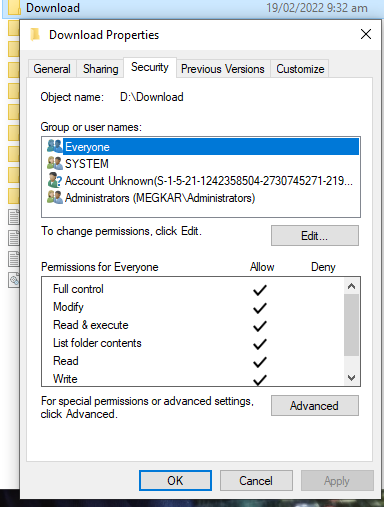Open the Sharing tab

(101, 69)
